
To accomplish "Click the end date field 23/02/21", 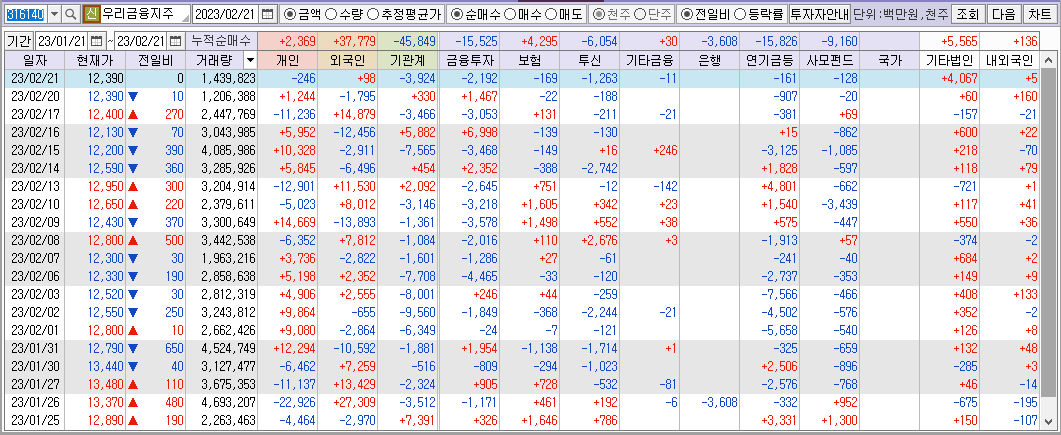I will 142,41.
